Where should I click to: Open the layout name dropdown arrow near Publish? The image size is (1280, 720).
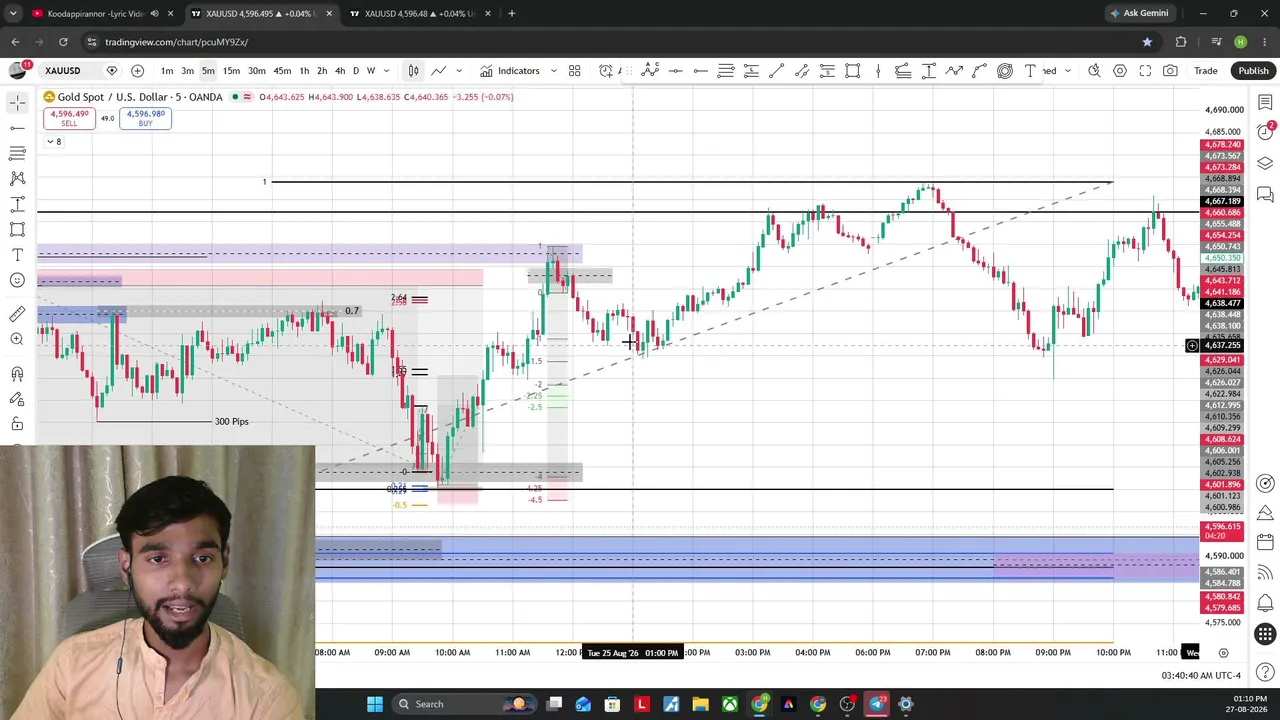tap(1068, 71)
